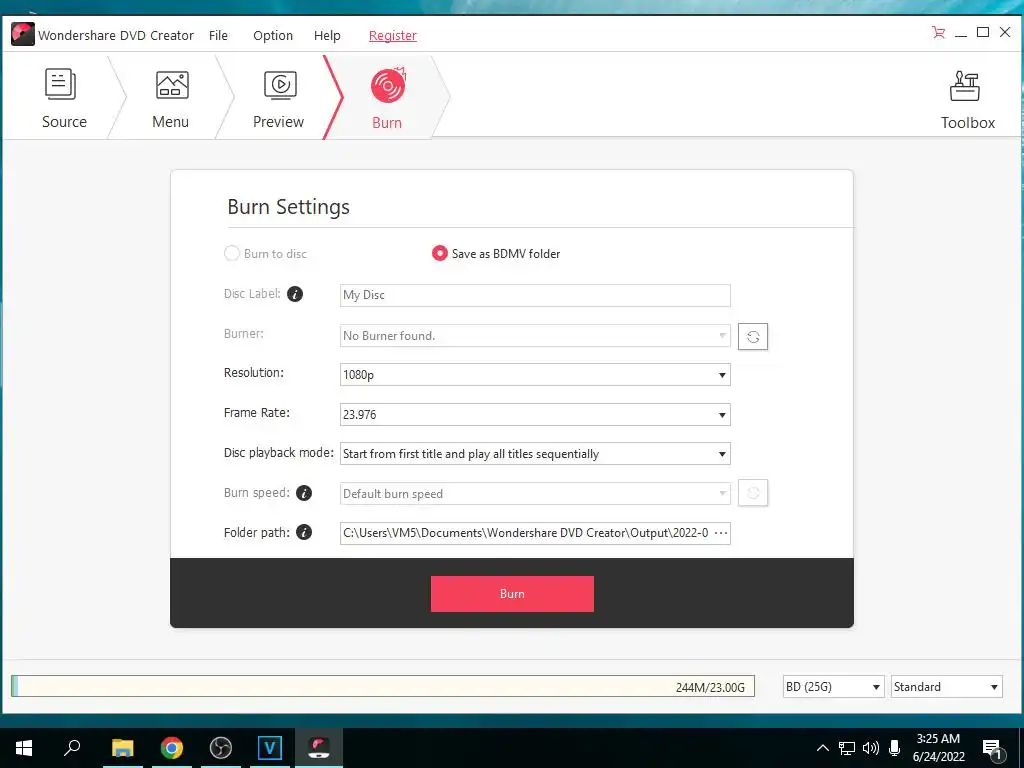The image size is (1024, 768).
Task: Open taskbar search magnifier
Action: (x=72, y=748)
